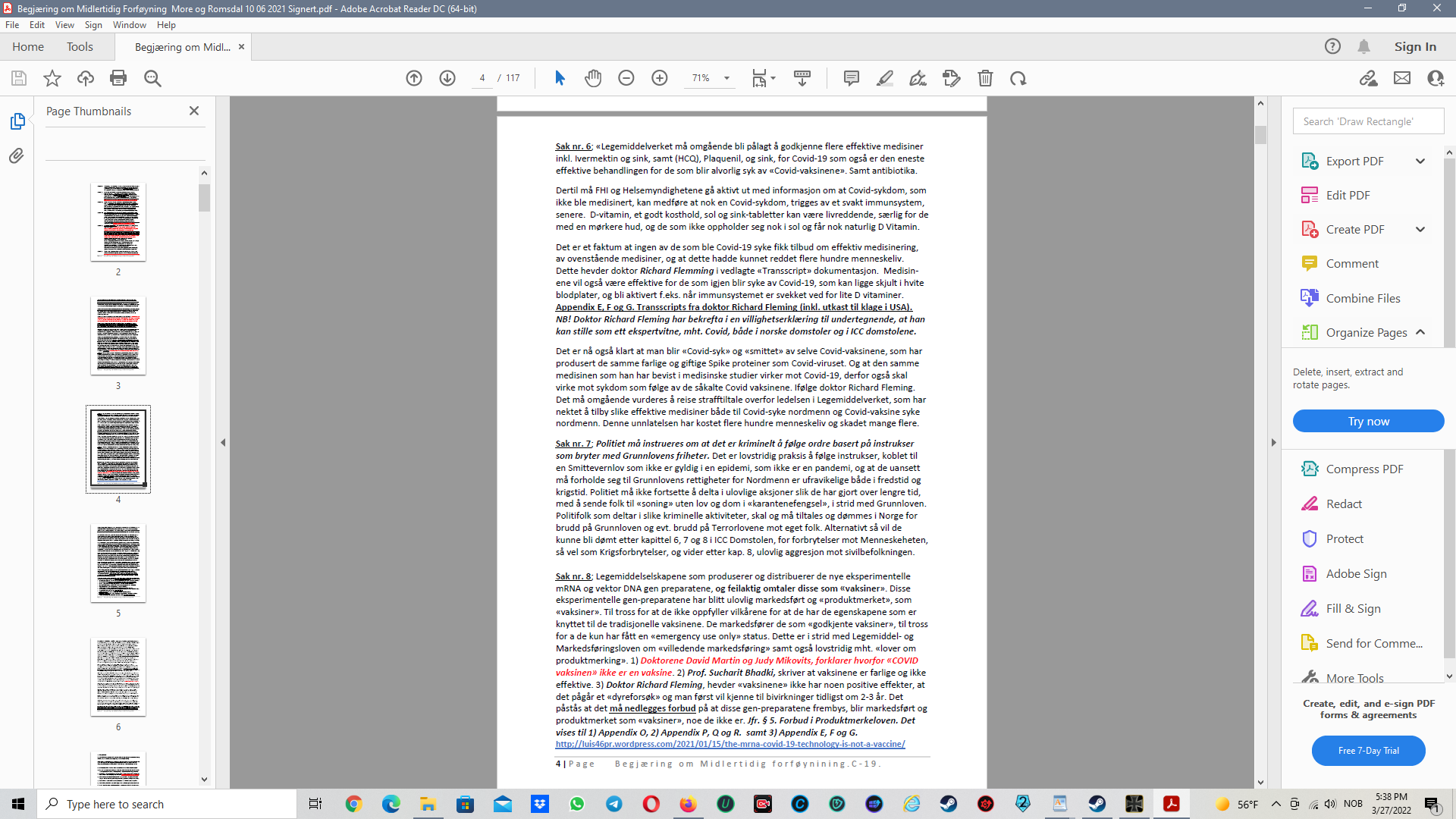Click the document vertical scrollbar thumb

[x=1260, y=134]
